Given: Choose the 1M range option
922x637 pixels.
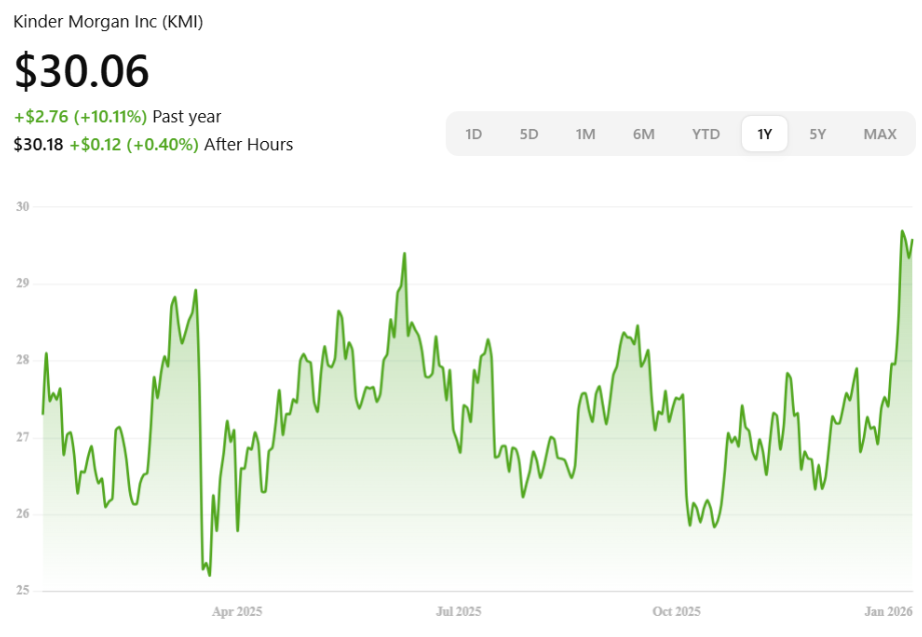Looking at the screenshot, I should tap(585, 134).
